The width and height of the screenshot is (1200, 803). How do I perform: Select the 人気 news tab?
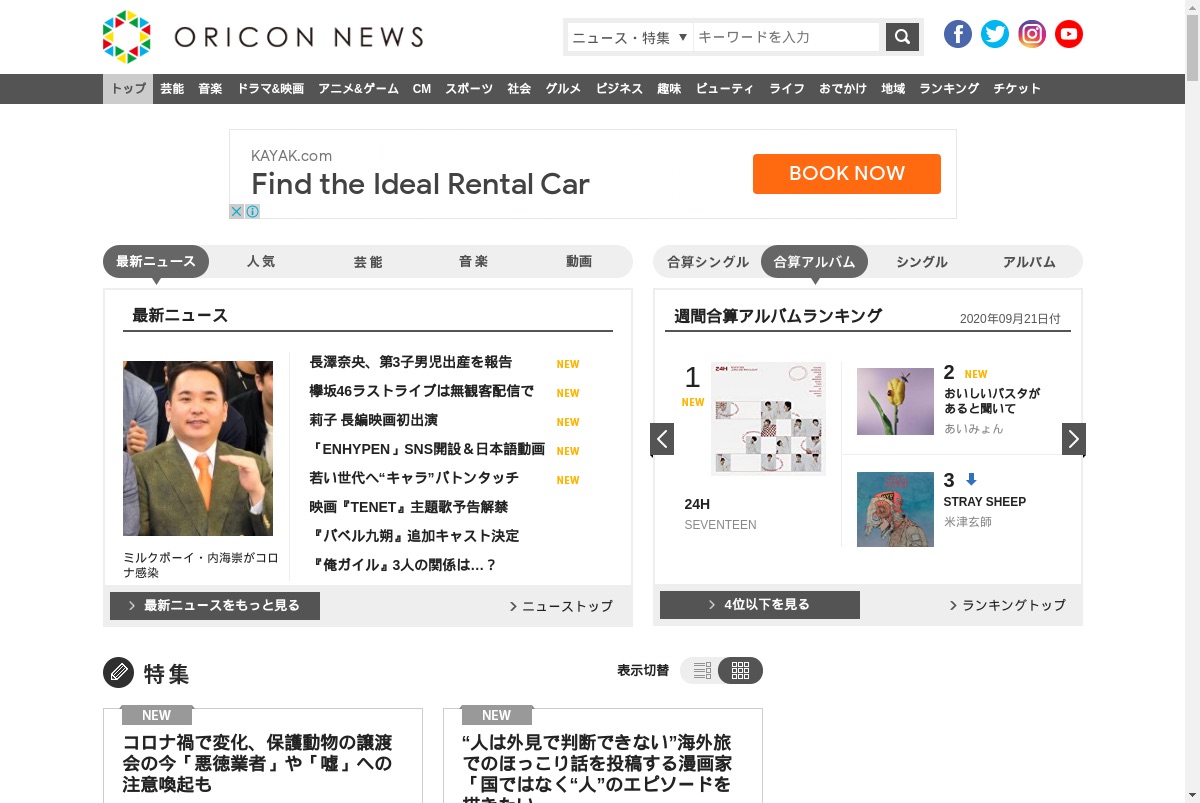coord(261,262)
